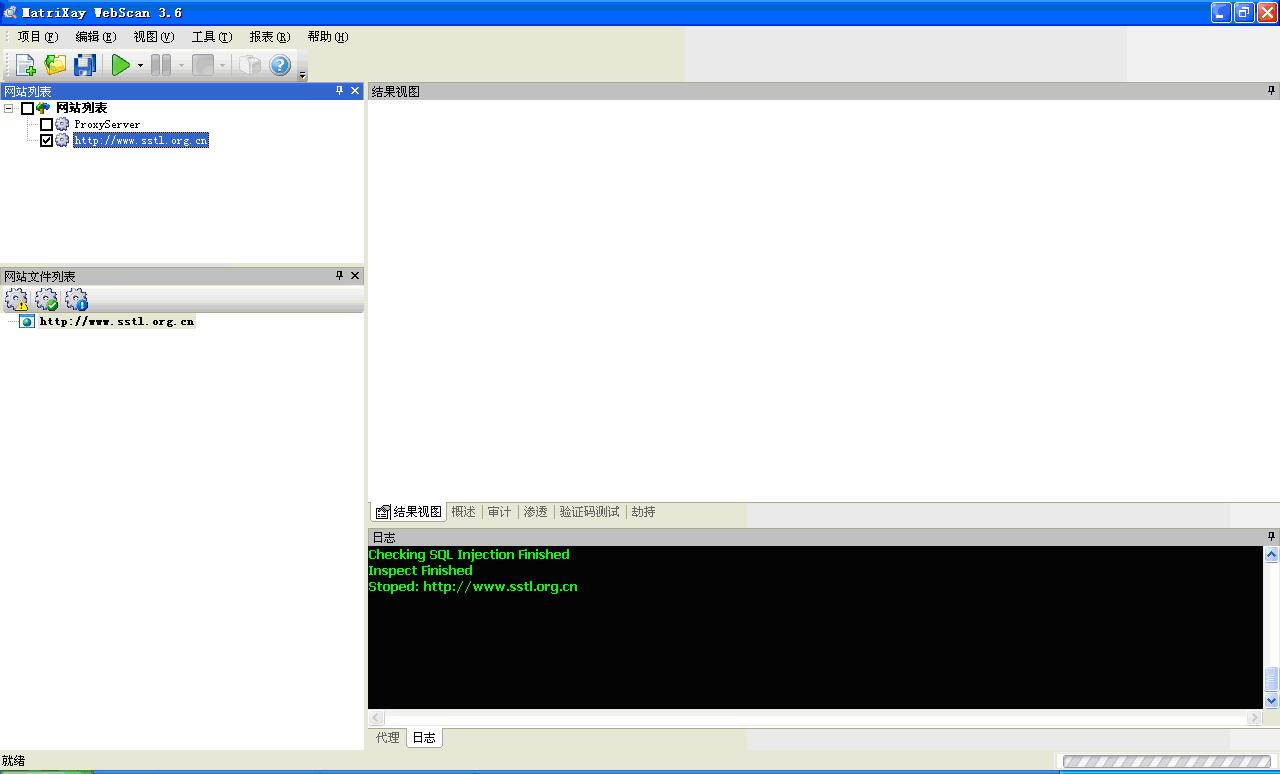
Task: Click the 'Stoped: http://www.sstl.org.cn' log line
Action: [x=473, y=586]
